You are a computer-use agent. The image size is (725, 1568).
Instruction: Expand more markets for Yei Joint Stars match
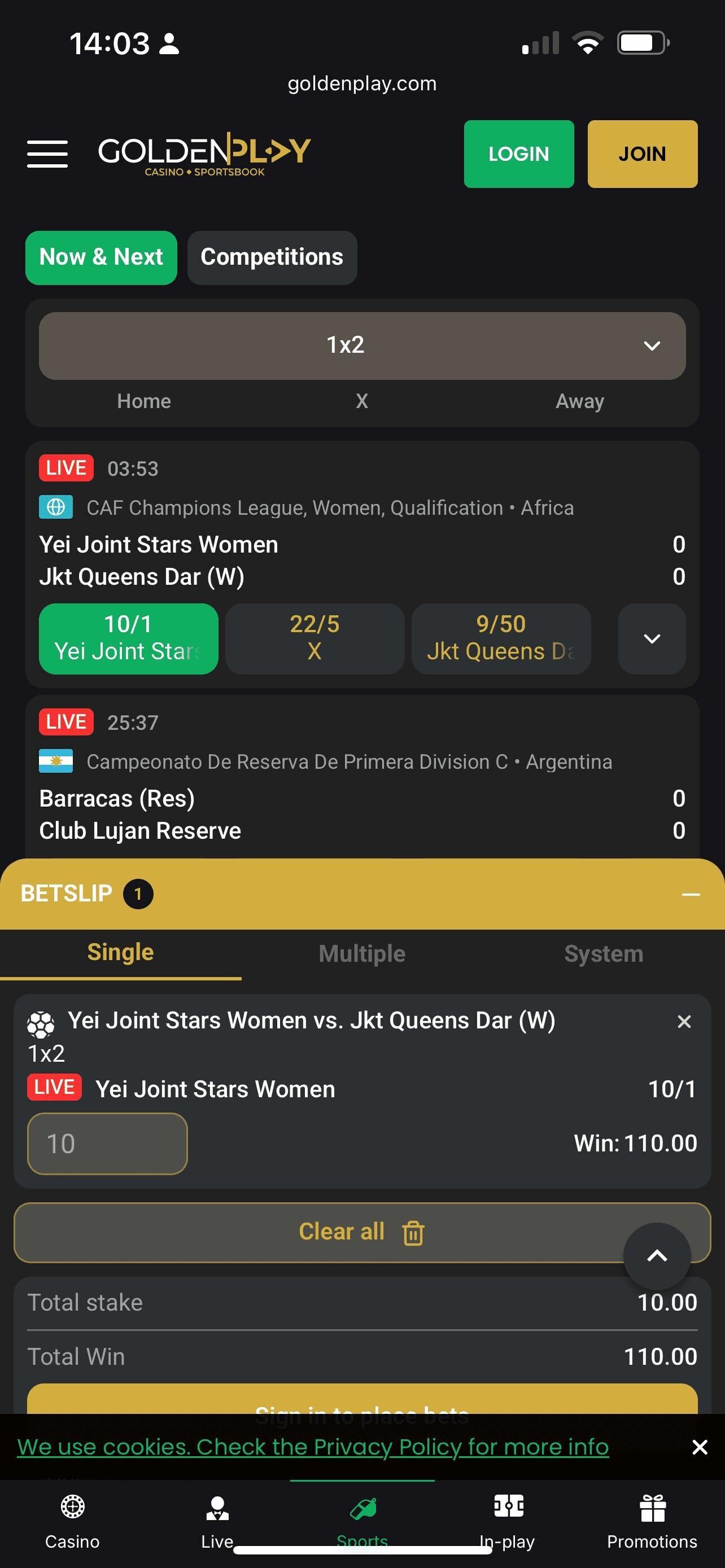[652, 638]
